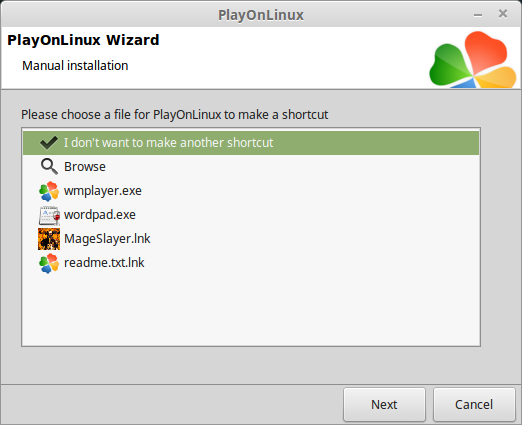Pick MageSlayer.lnk for the shortcut
Screen dimensions: 522x425
(251, 239)
